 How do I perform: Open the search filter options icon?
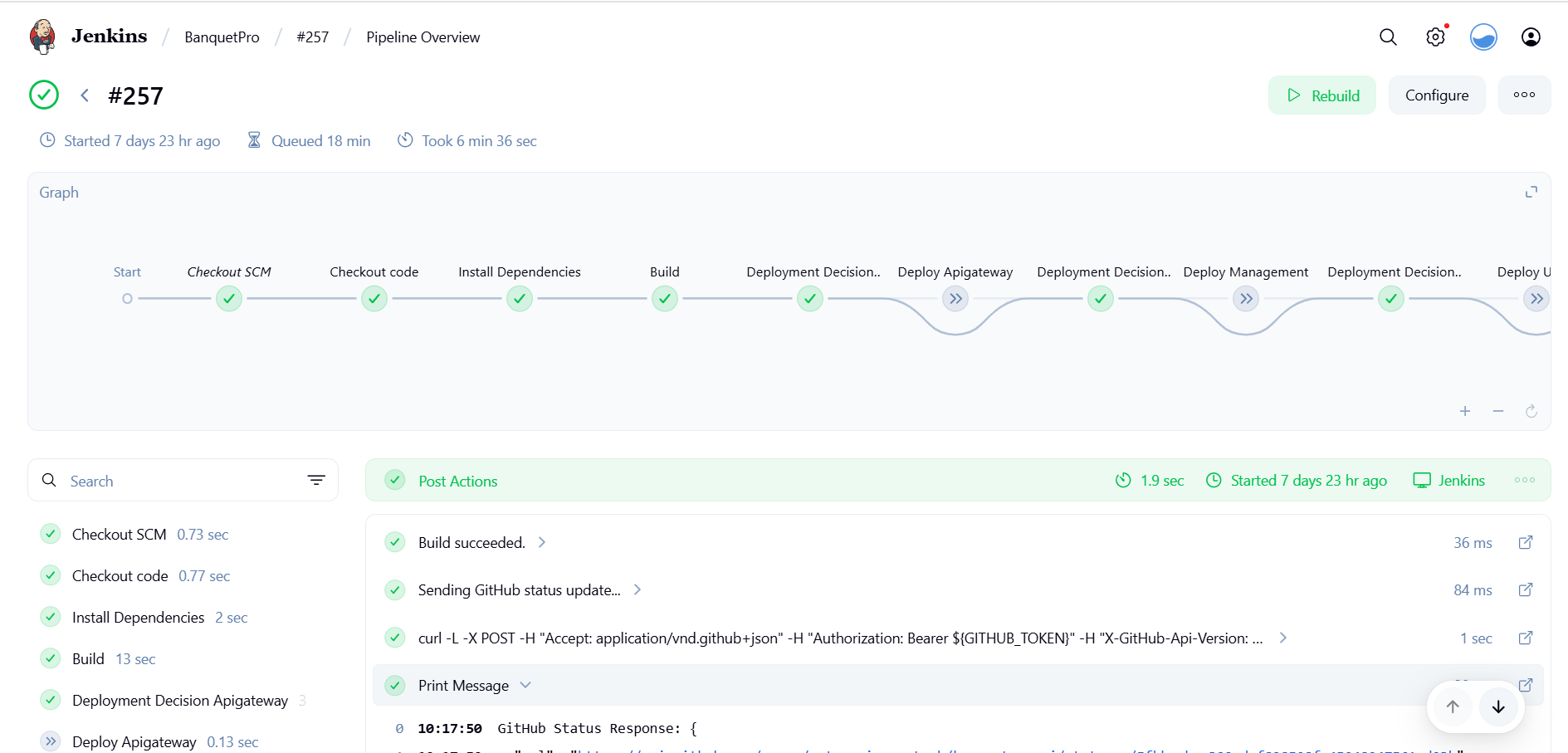coord(316,481)
